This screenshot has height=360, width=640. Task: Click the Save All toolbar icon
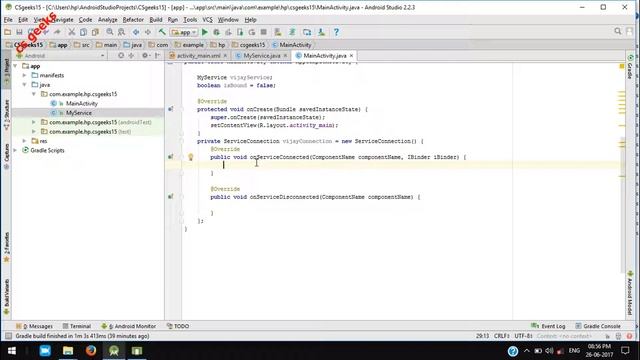(19, 32)
